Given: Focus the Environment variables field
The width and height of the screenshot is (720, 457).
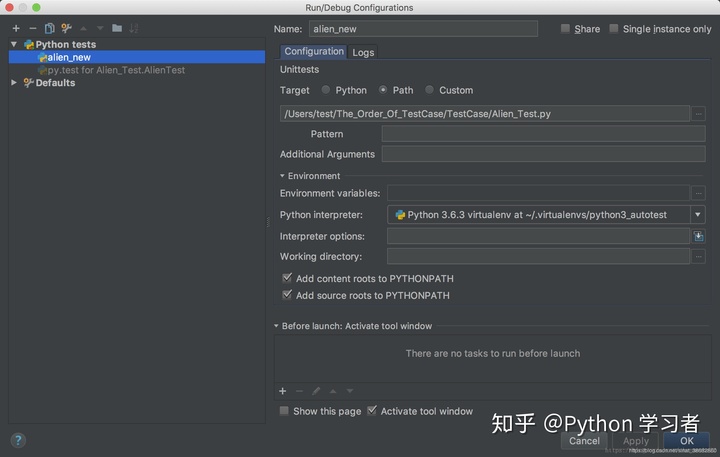Looking at the screenshot, I should tap(538, 193).
